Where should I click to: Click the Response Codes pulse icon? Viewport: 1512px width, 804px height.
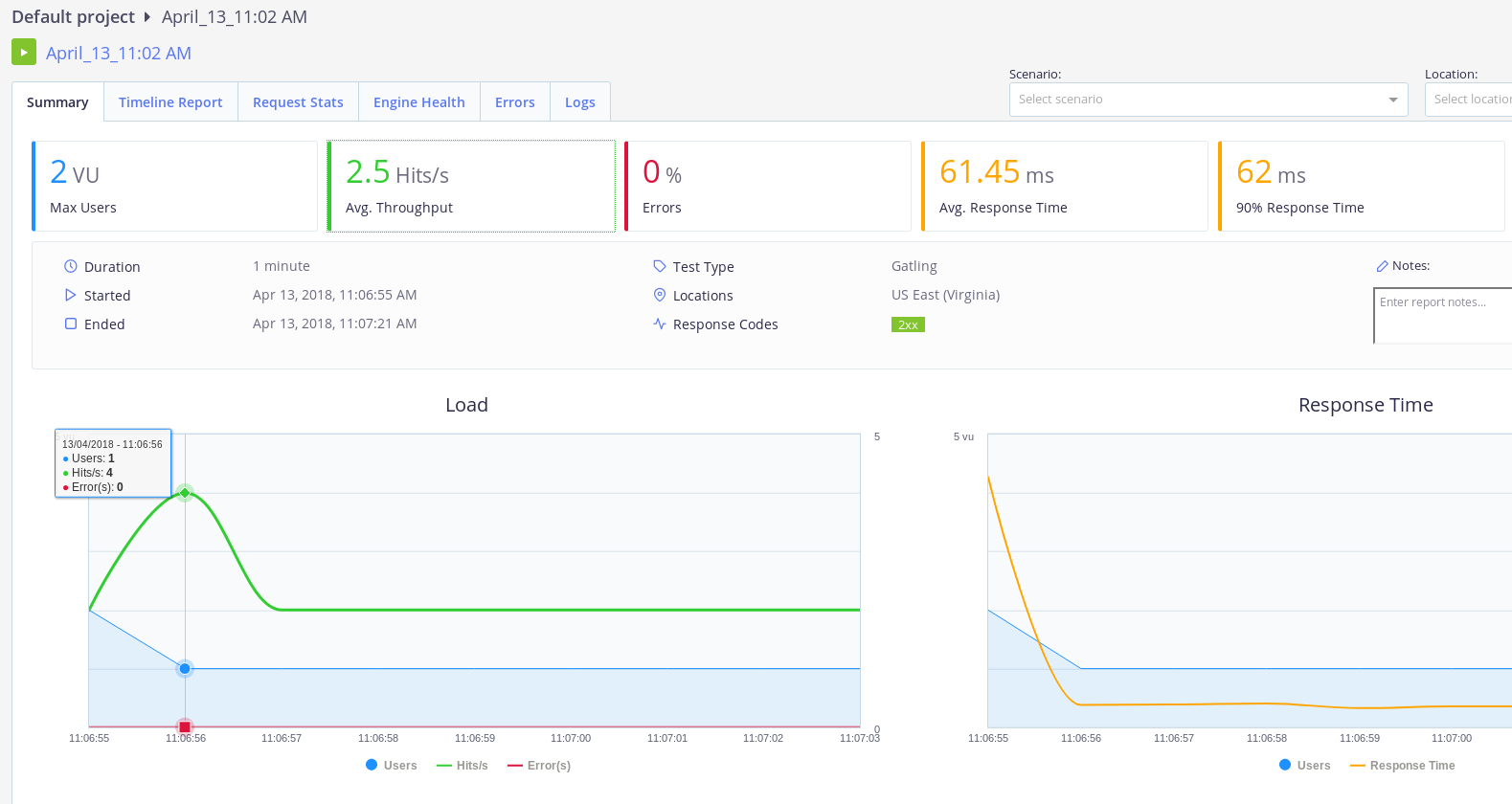point(660,324)
